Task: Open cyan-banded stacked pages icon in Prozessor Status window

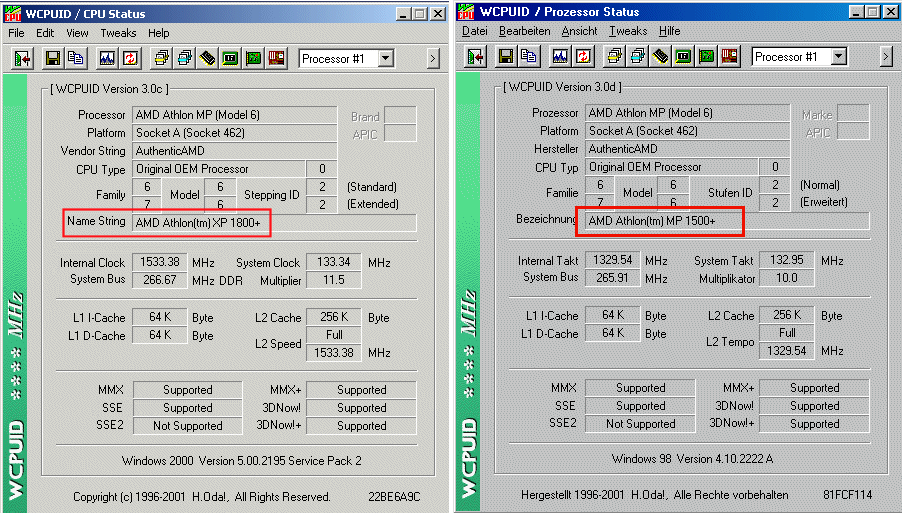Action: pyautogui.click(x=637, y=56)
